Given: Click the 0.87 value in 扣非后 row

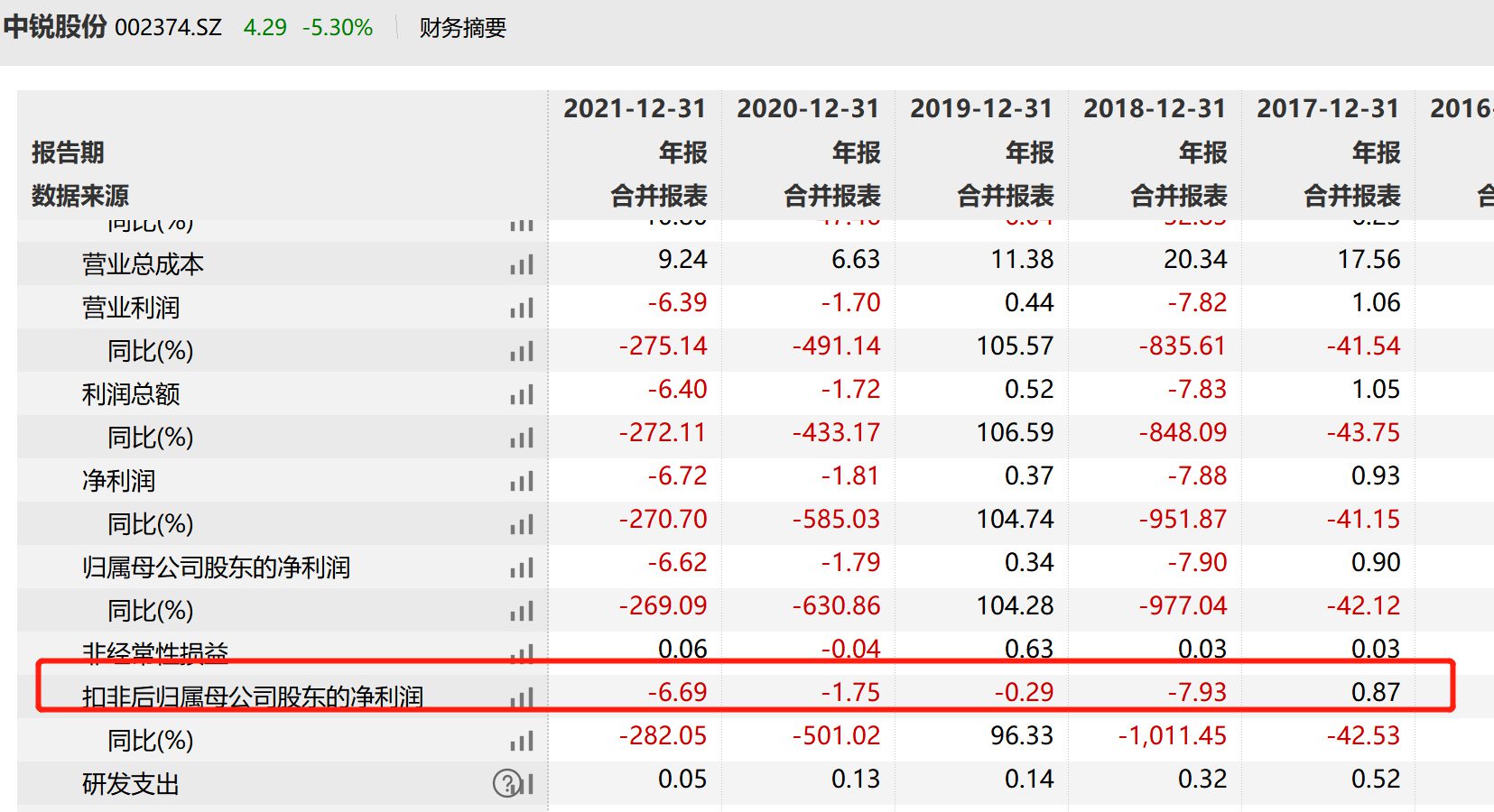Looking at the screenshot, I should 1376,693.
